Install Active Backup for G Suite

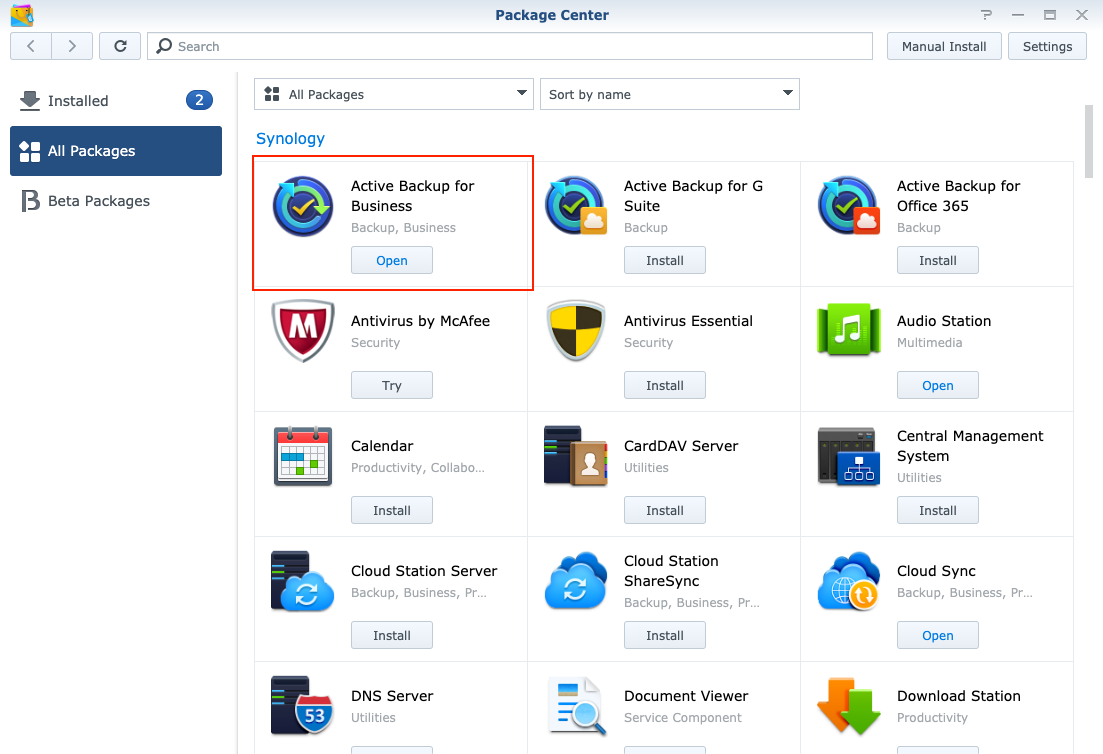click(665, 260)
